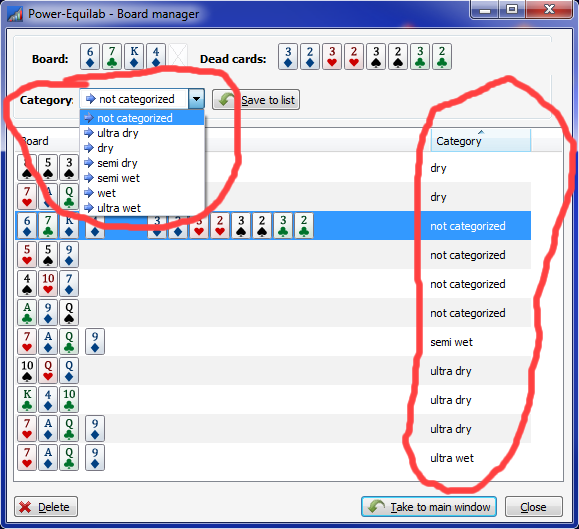The width and height of the screenshot is (579, 529).
Task: Delete the selected board entry
Action: coord(46,506)
